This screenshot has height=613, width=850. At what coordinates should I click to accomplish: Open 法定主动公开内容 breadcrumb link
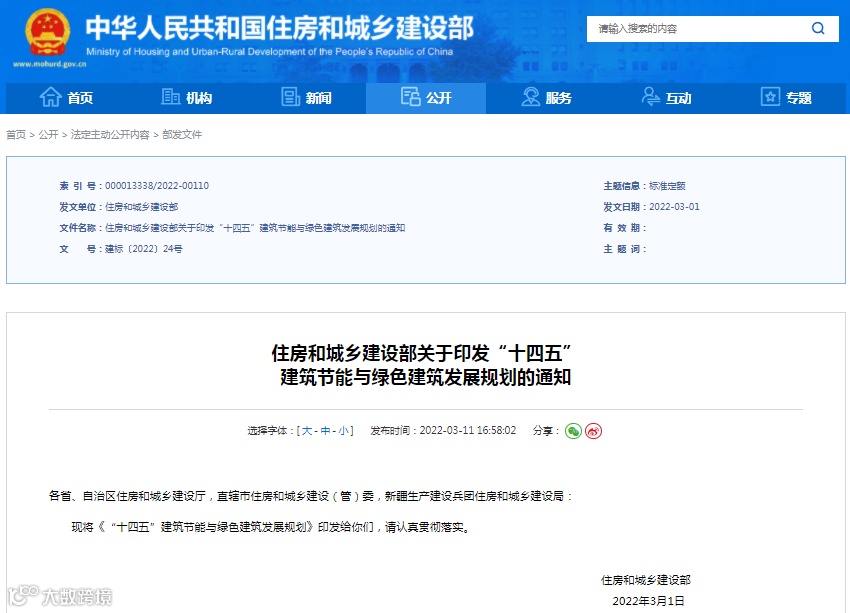pos(110,134)
